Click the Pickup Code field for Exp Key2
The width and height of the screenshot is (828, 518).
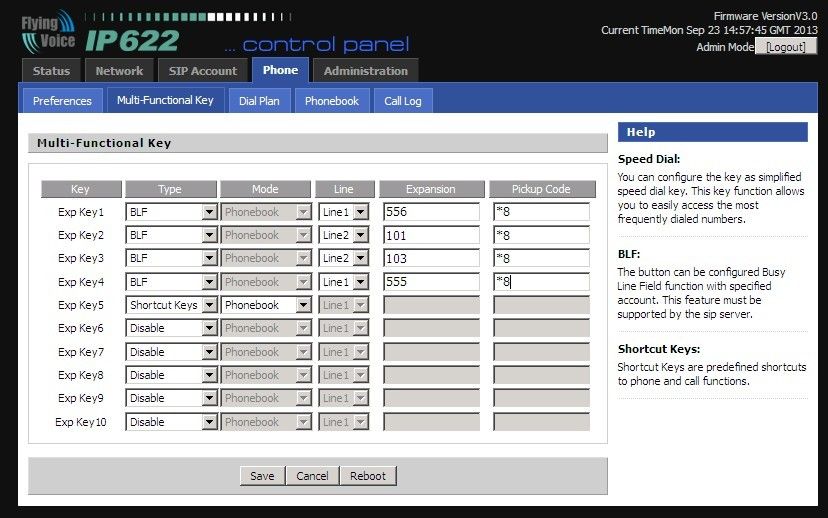541,236
